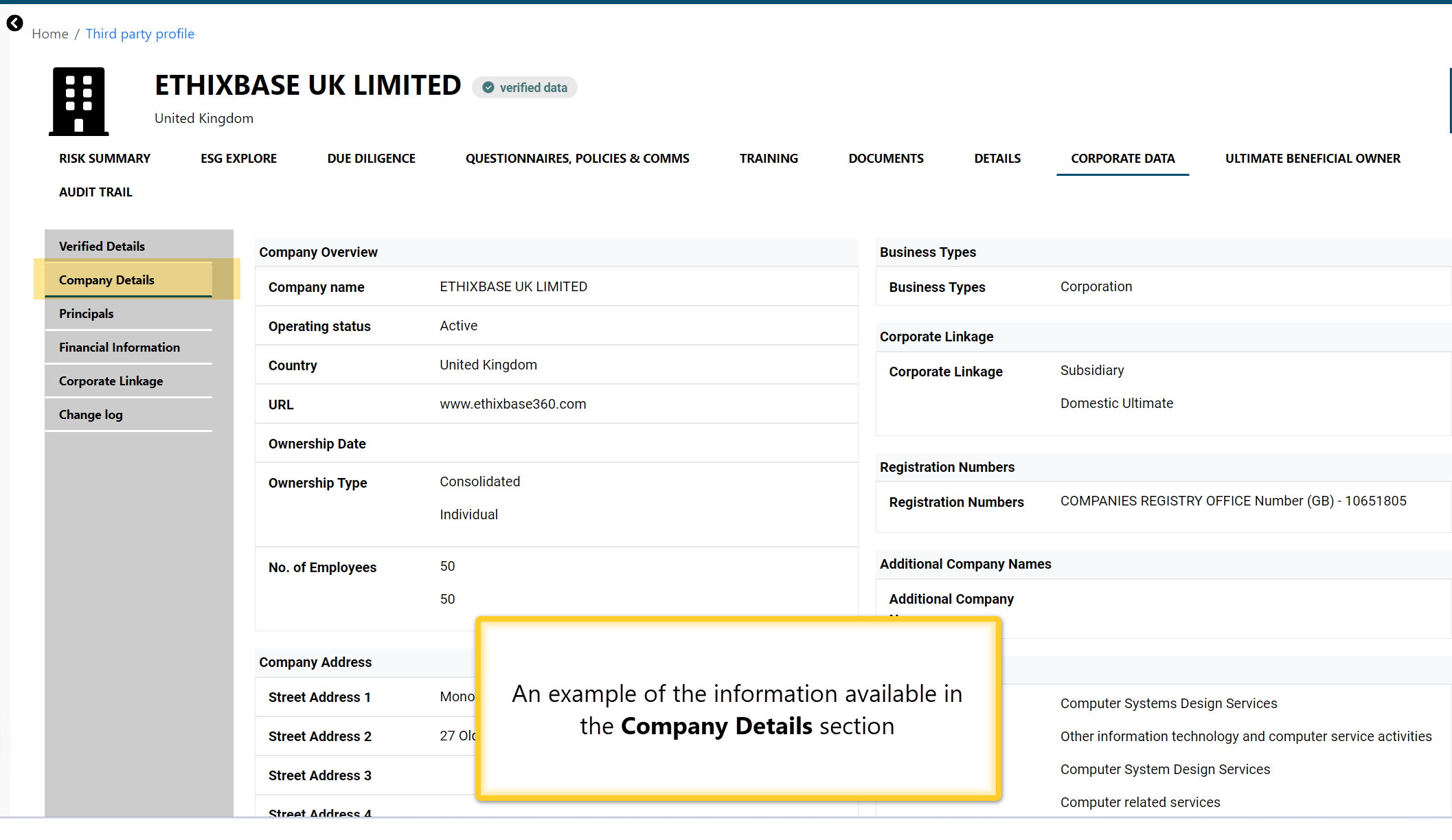Open Corporate Linkage sidebar section
1452x840 pixels.
point(128,381)
